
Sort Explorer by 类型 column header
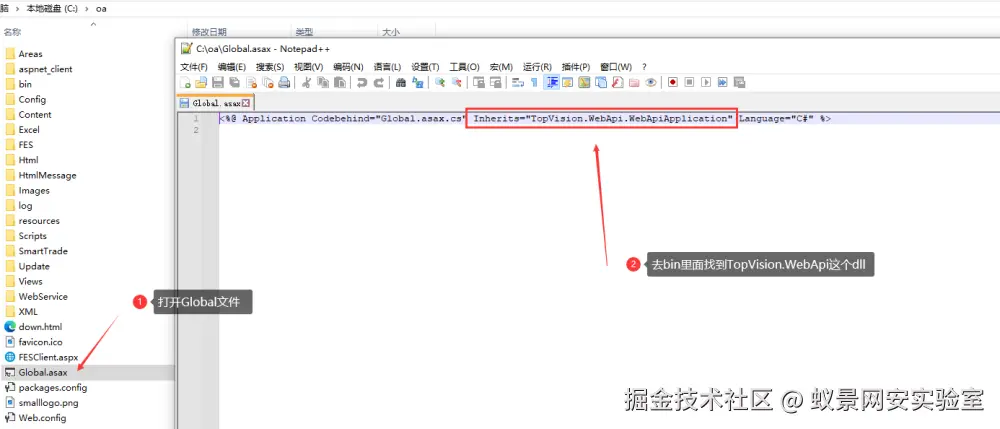304,32
